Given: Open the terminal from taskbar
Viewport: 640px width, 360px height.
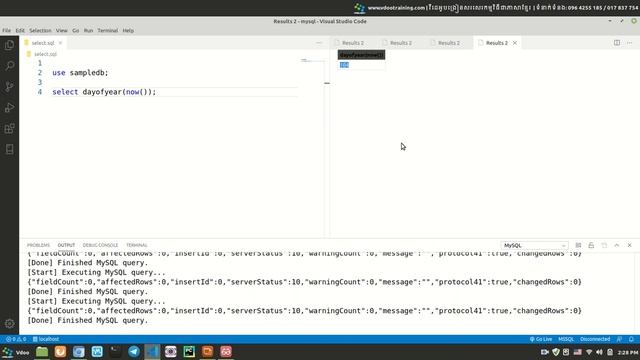Looking at the screenshot, I should pos(116,352).
